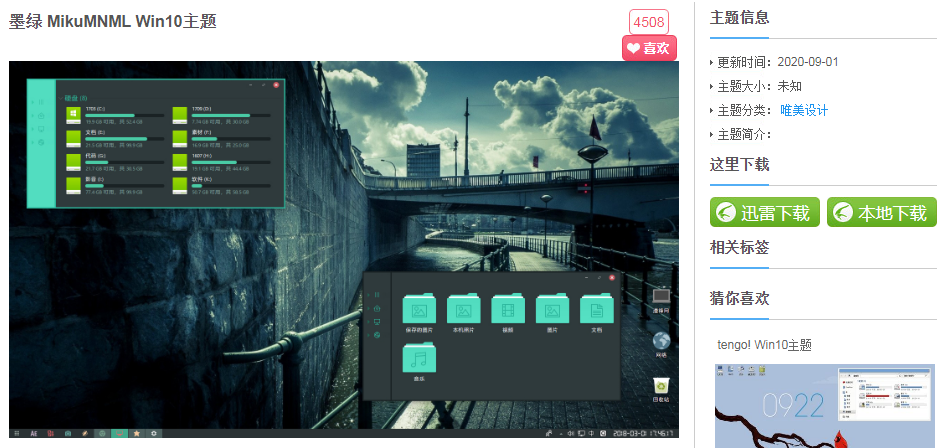Click the tengo! theme preview thumbnail
The height and width of the screenshot is (448, 949).
[825, 405]
